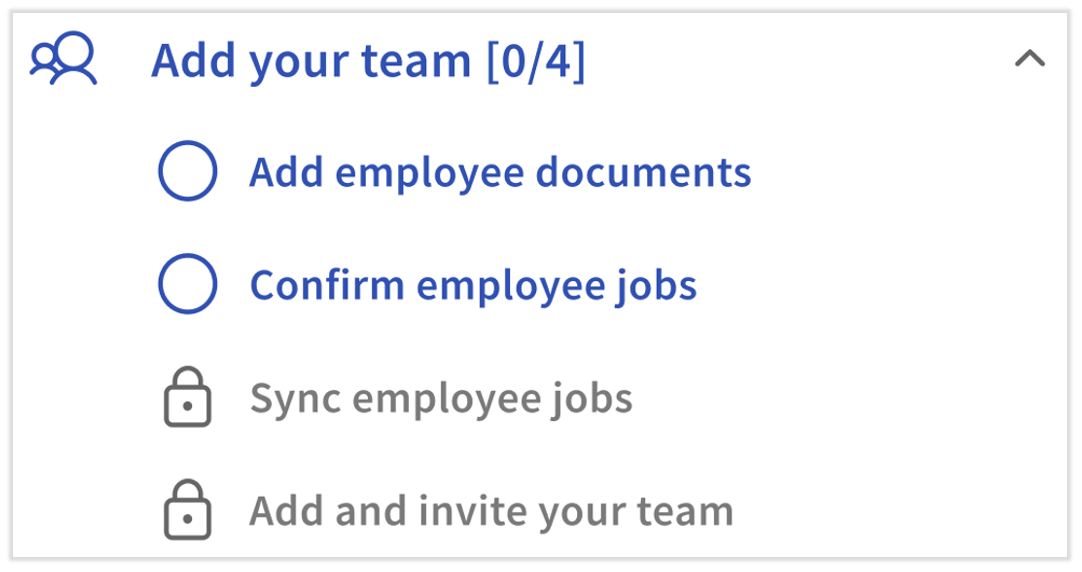Image resolution: width=1082 pixels, height=572 pixels.
Task: Click the team people icon
Action: [x=63, y=60]
